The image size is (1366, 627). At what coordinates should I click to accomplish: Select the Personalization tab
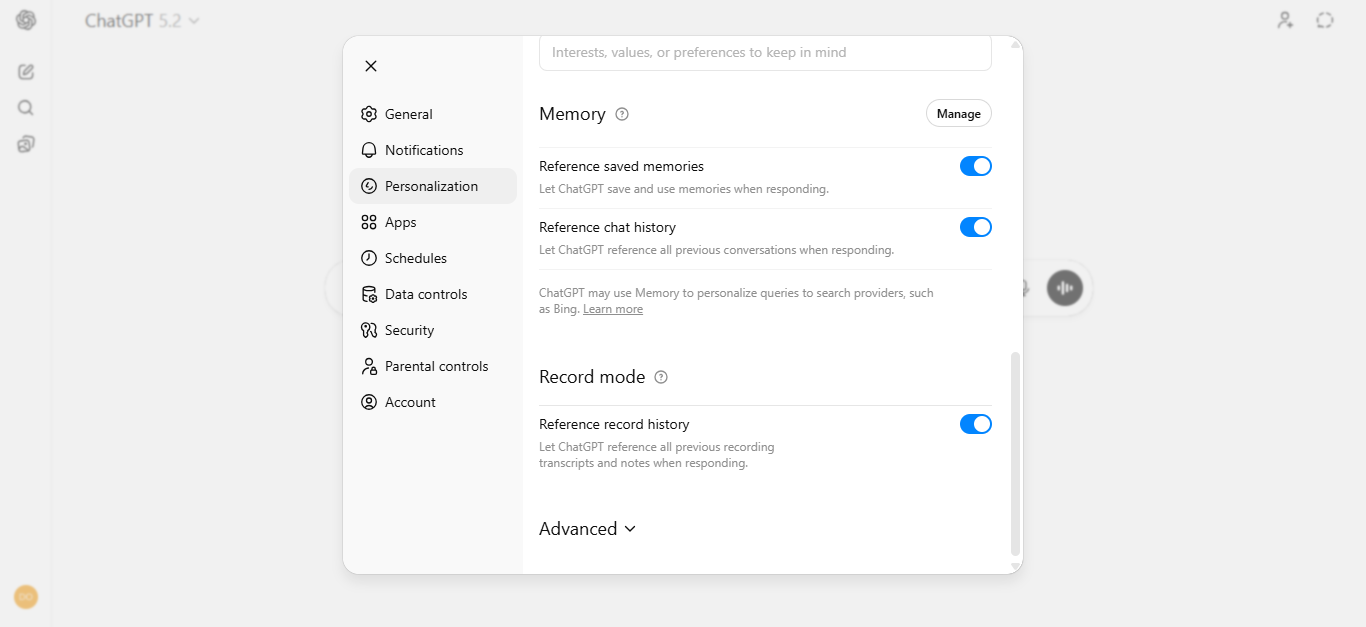pyautogui.click(x=433, y=186)
